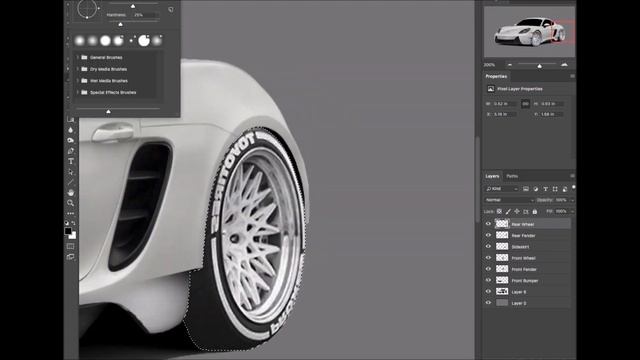640x360 pixels.
Task: Select the Hand tool
Action: [71, 192]
